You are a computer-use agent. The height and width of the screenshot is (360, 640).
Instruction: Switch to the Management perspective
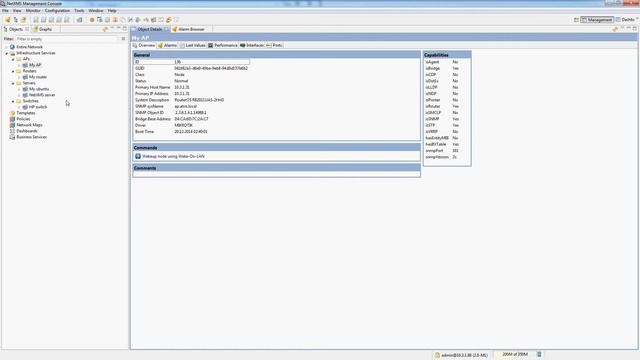[x=597, y=20]
